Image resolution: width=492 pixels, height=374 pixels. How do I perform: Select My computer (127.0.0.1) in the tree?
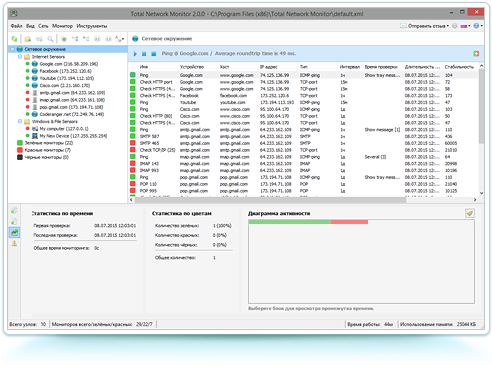tap(64, 129)
